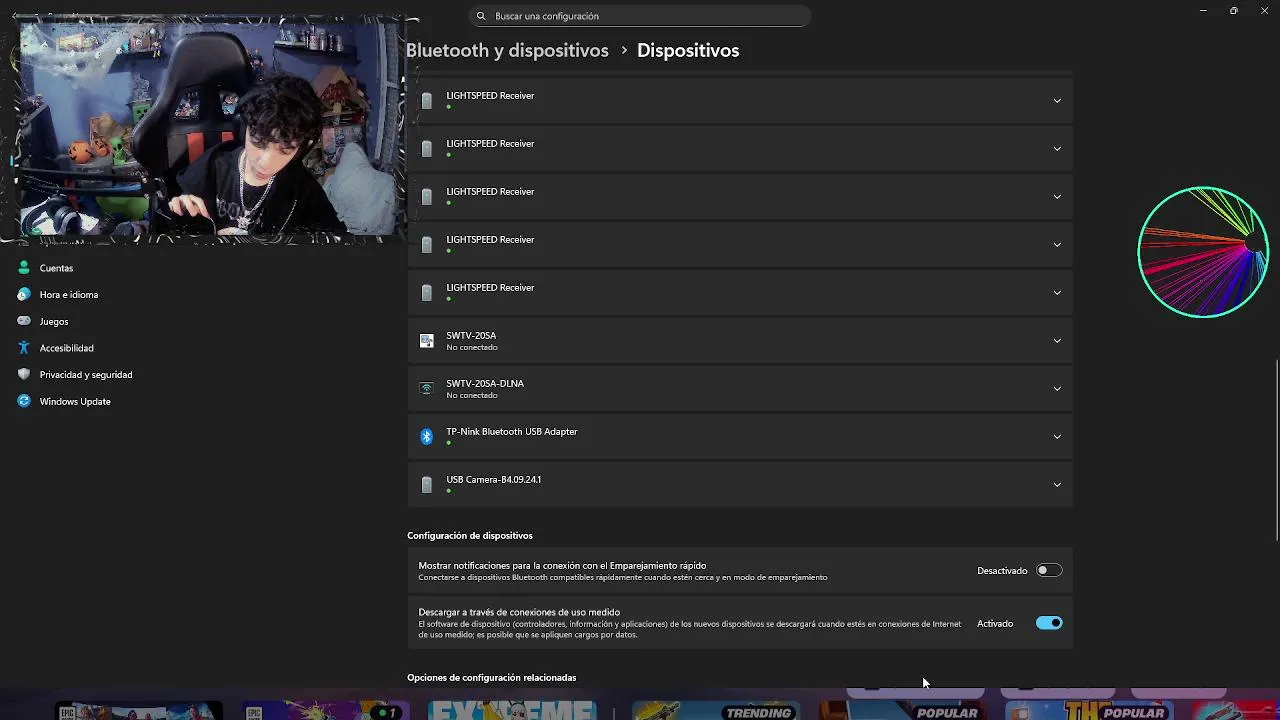Expand the USB Camera-B4.09.24.1 chevron
This screenshot has height=720, width=1280.
click(1057, 485)
